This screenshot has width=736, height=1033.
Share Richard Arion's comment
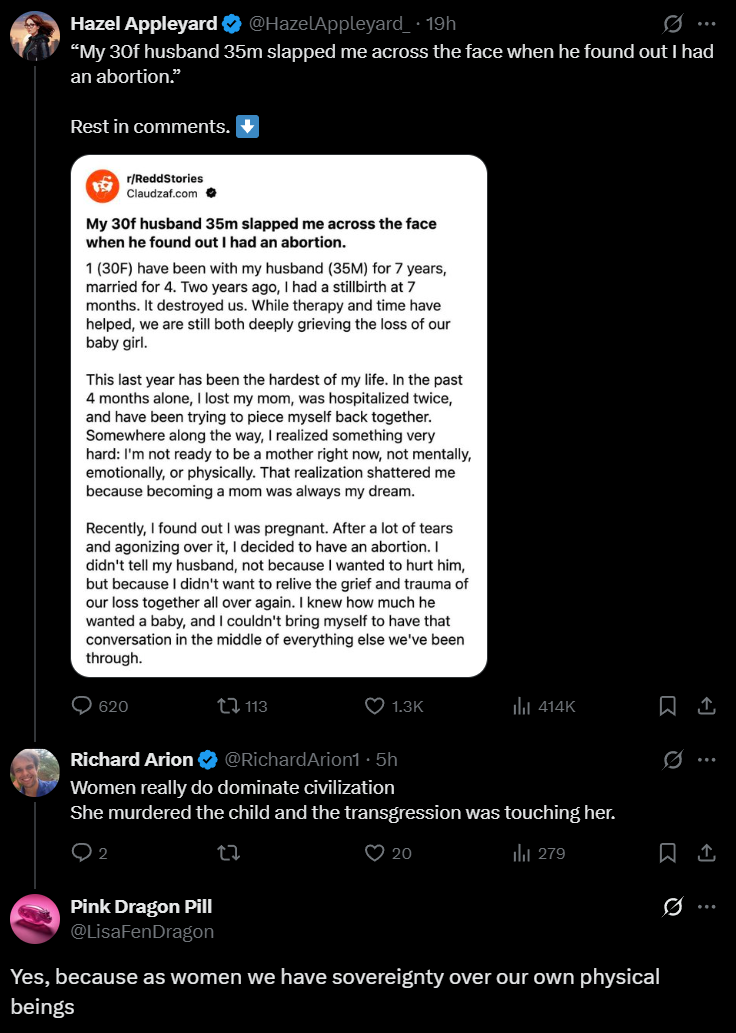706,853
